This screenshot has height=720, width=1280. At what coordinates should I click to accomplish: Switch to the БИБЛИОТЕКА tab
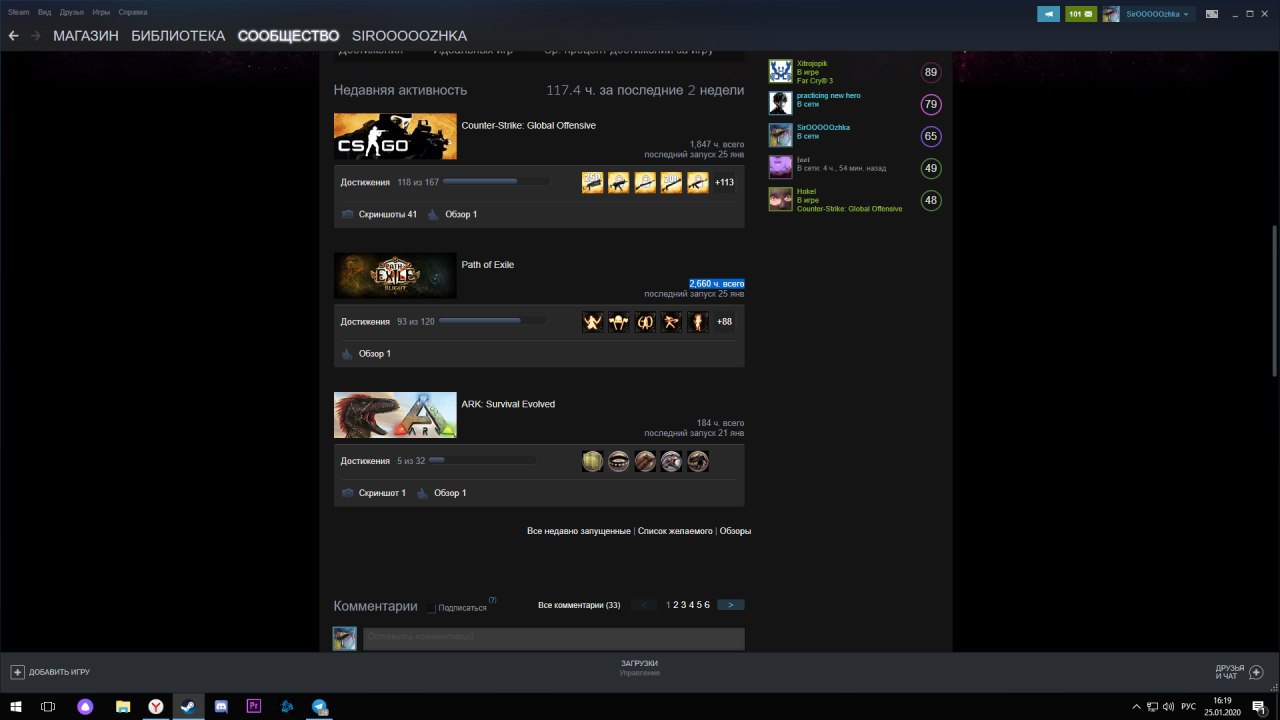[x=178, y=35]
